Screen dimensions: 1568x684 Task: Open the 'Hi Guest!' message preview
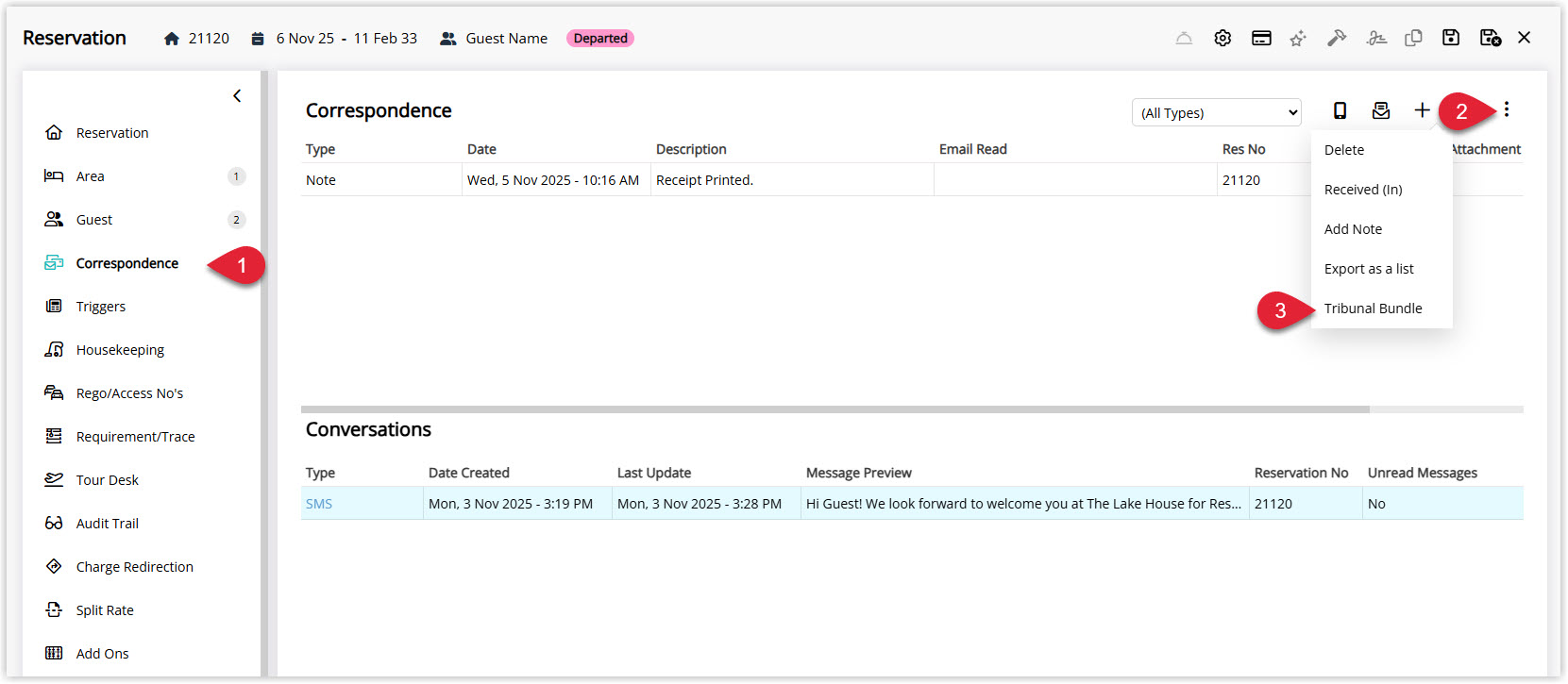click(1024, 504)
